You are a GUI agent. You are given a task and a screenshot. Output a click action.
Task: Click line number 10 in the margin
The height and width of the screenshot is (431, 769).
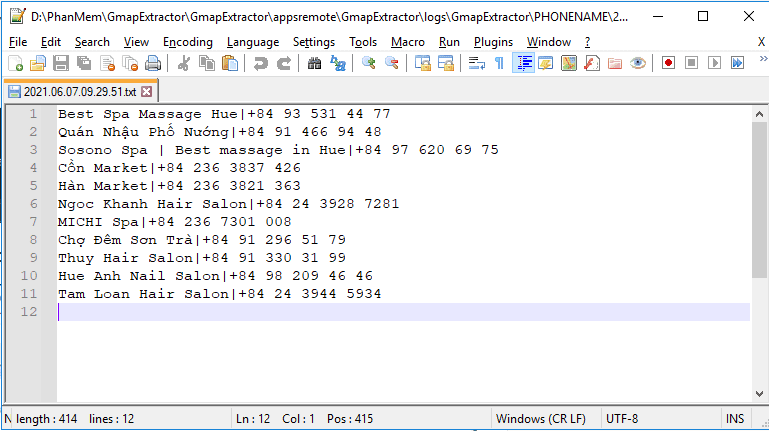pos(28,276)
